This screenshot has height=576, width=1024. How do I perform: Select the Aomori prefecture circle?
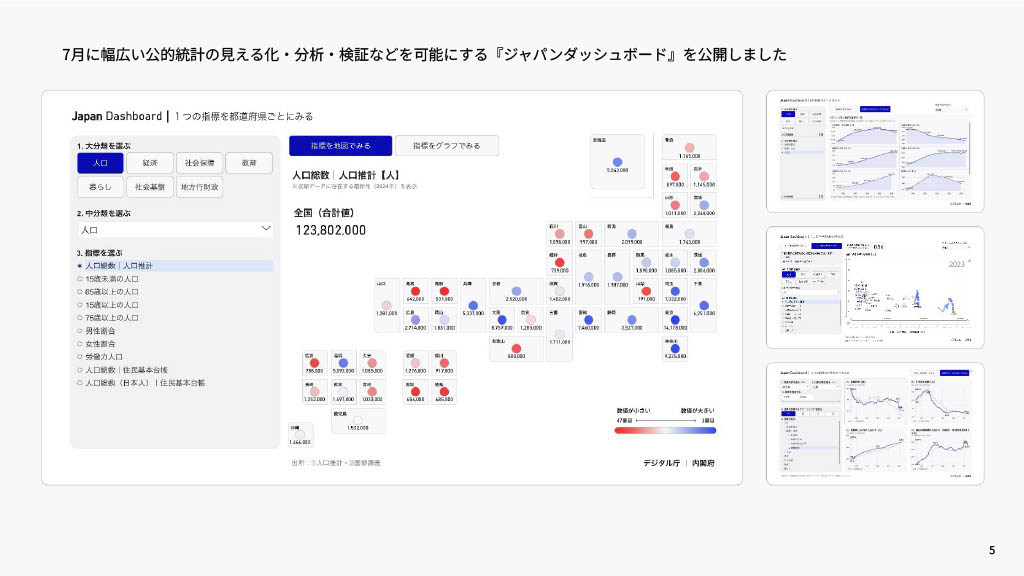(x=688, y=147)
